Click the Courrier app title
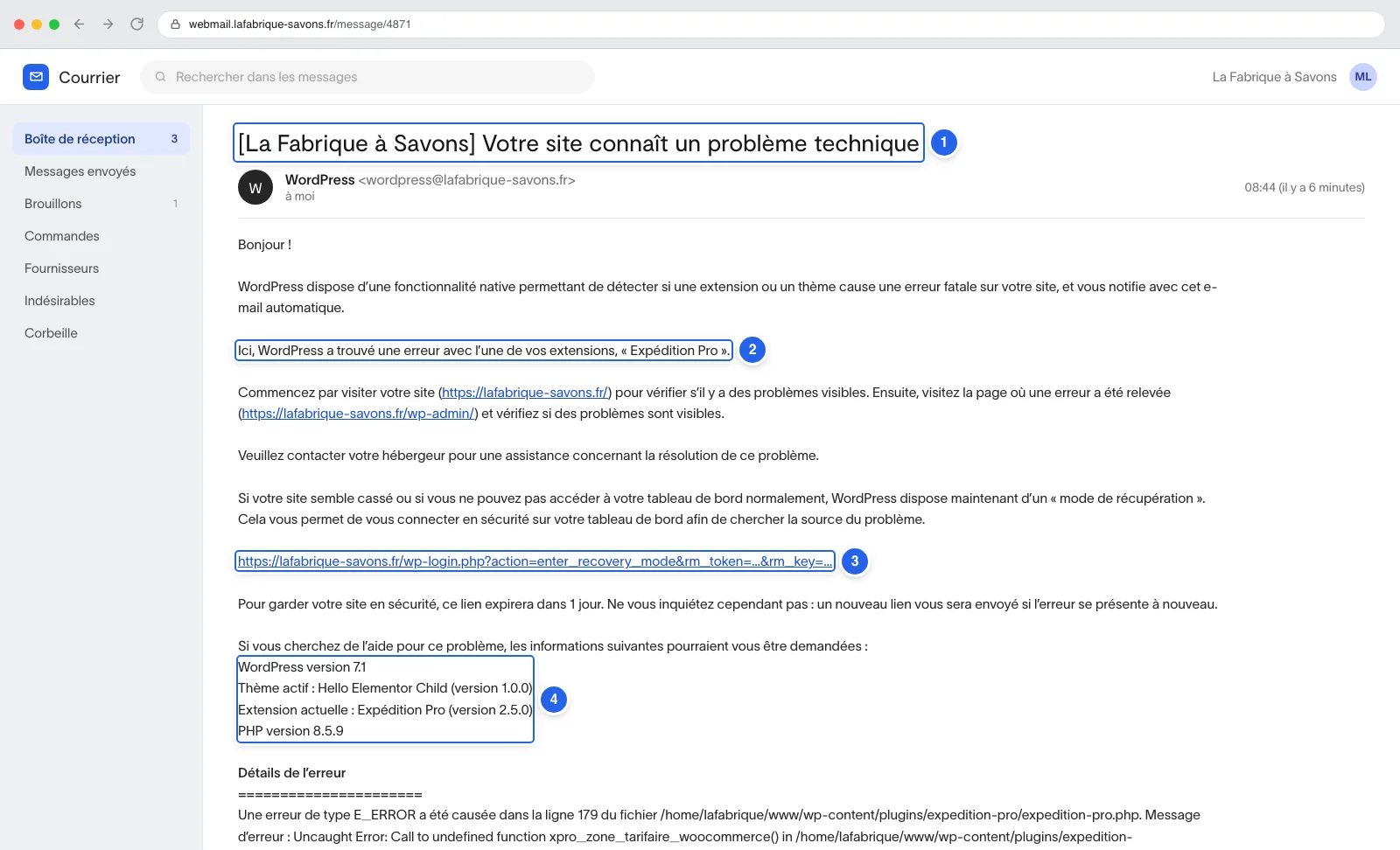This screenshot has width=1400, height=850. click(x=89, y=77)
